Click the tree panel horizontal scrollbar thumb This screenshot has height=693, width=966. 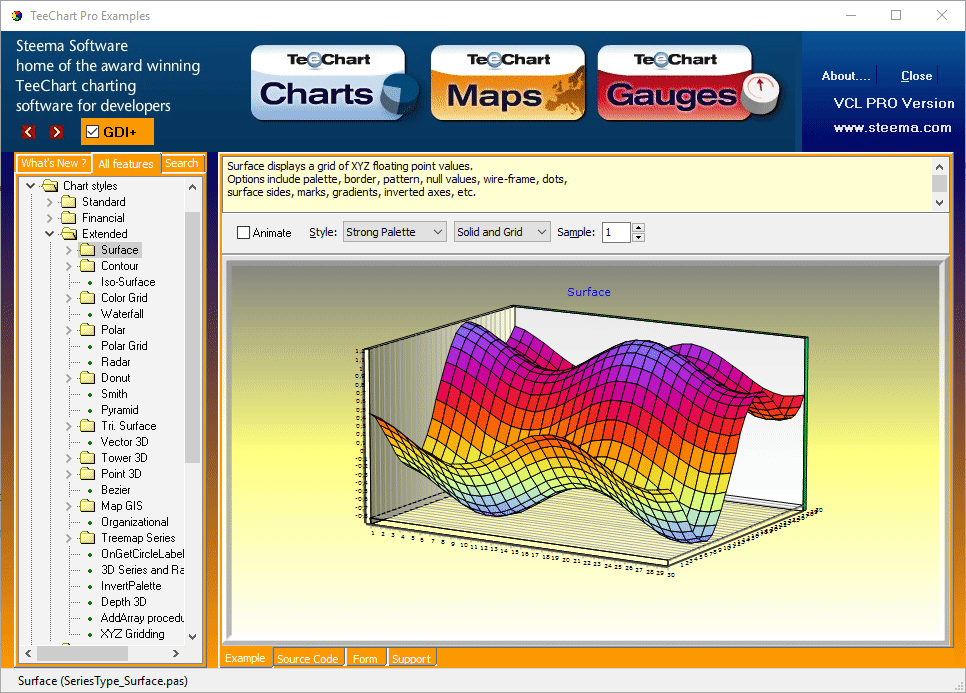pos(85,653)
